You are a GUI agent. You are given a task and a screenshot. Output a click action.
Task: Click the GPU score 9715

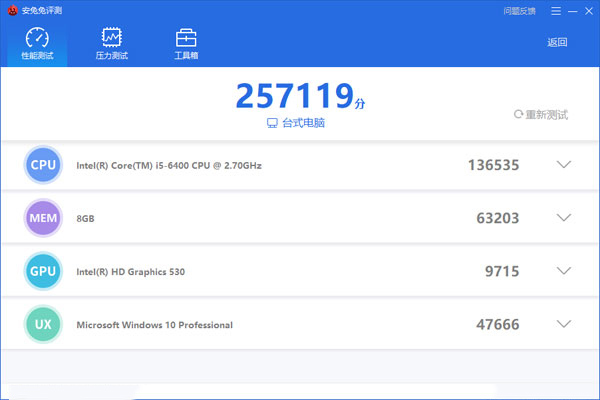click(x=502, y=271)
